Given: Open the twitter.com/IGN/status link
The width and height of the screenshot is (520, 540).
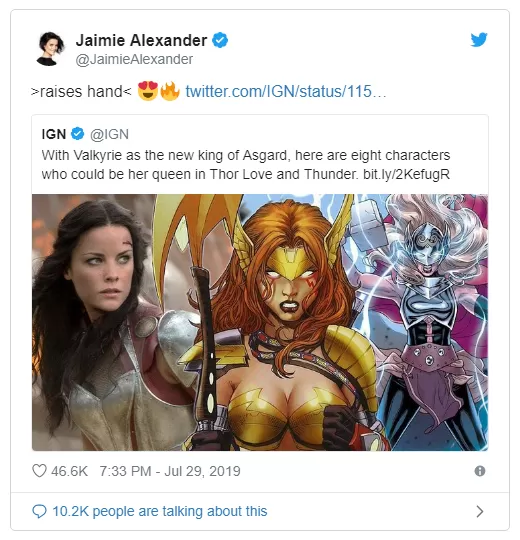Looking at the screenshot, I should 285,92.
